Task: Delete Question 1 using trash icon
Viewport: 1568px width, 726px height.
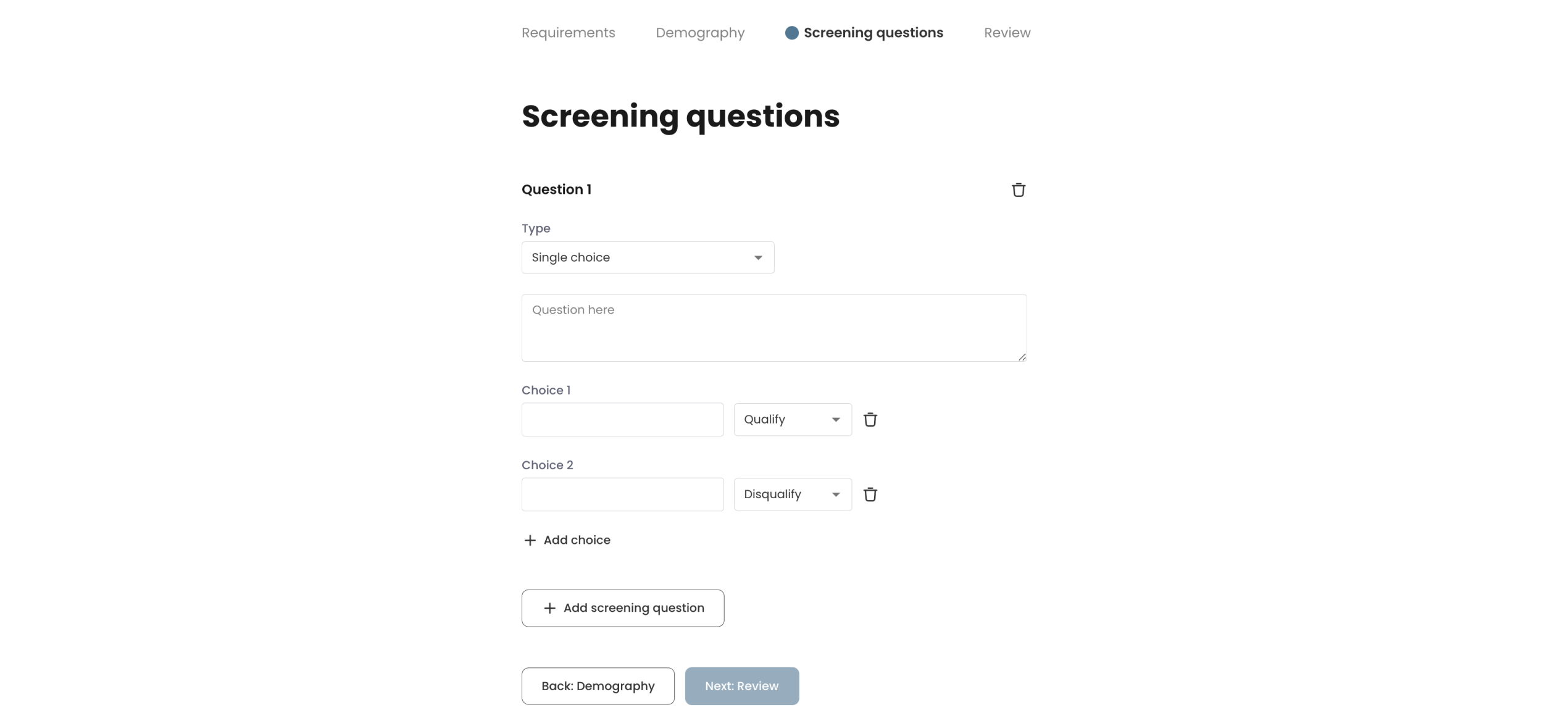Action: [x=1019, y=190]
